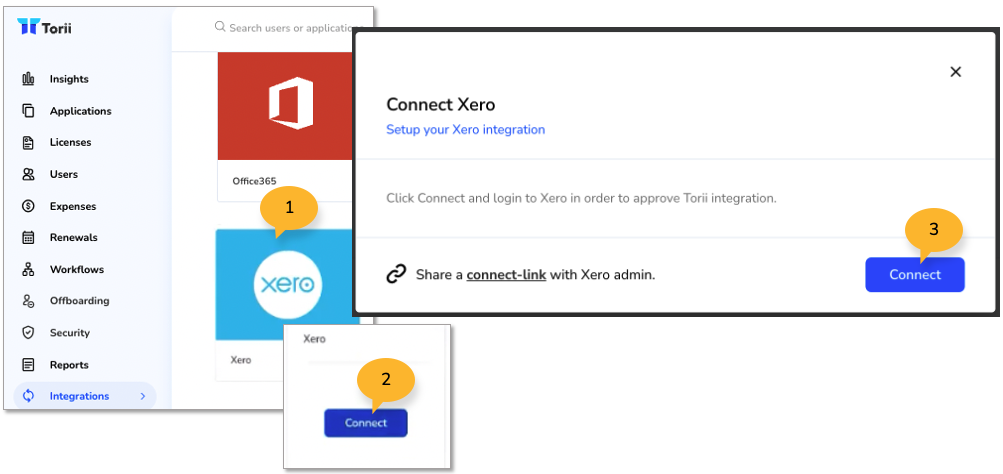The width and height of the screenshot is (1003, 474).
Task: Click the Integrations sync icon
Action: coord(28,396)
